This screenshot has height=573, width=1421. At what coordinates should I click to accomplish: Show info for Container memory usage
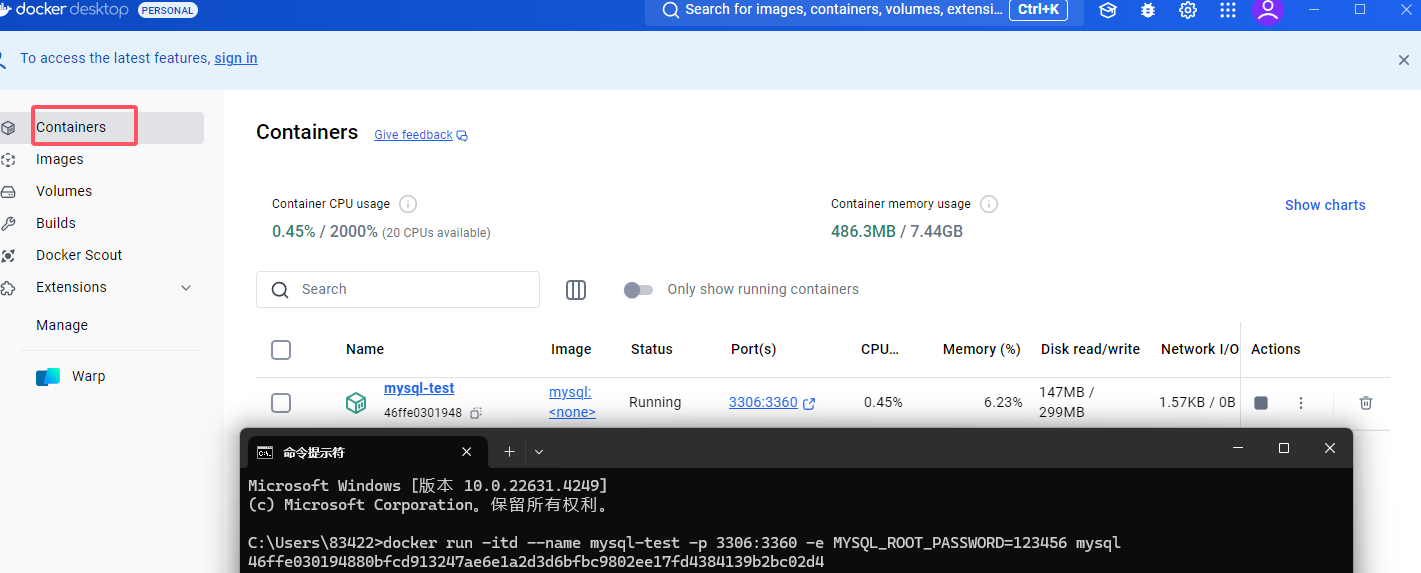[x=989, y=204]
